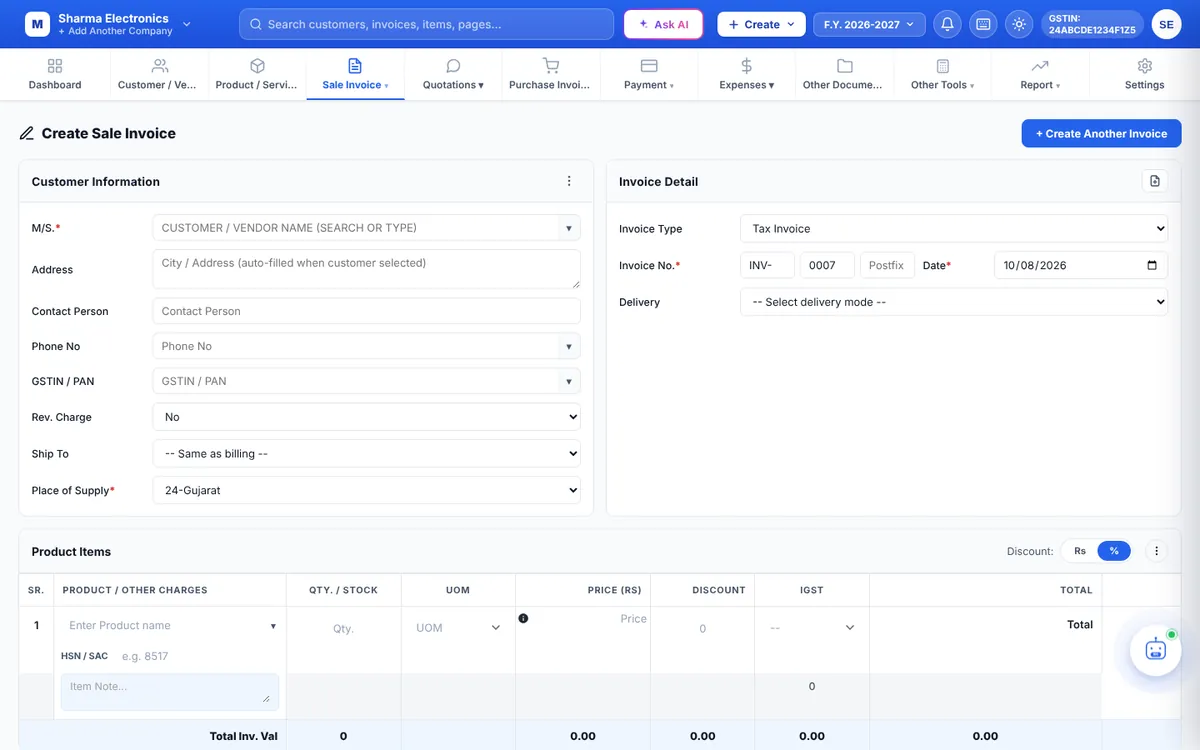Click the HSN / SAC field

point(196,656)
